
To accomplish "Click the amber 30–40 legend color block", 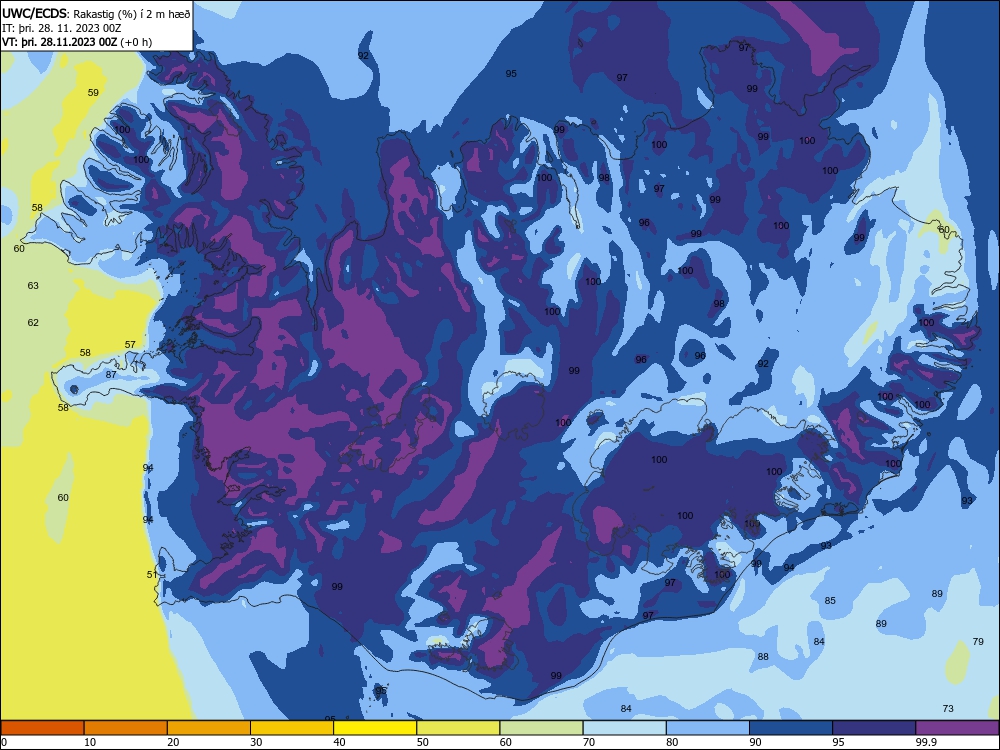I will pyautogui.click(x=292, y=728).
